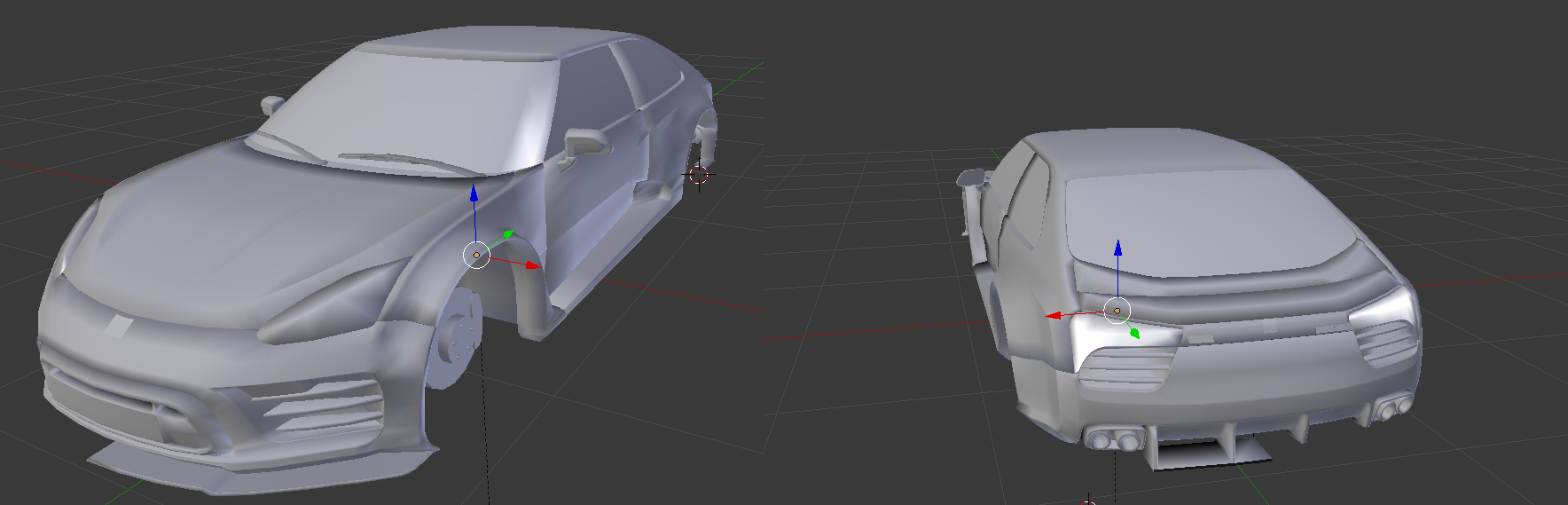
Task: Click the 3D cursor crosshair near rear wheel
Action: (699, 175)
